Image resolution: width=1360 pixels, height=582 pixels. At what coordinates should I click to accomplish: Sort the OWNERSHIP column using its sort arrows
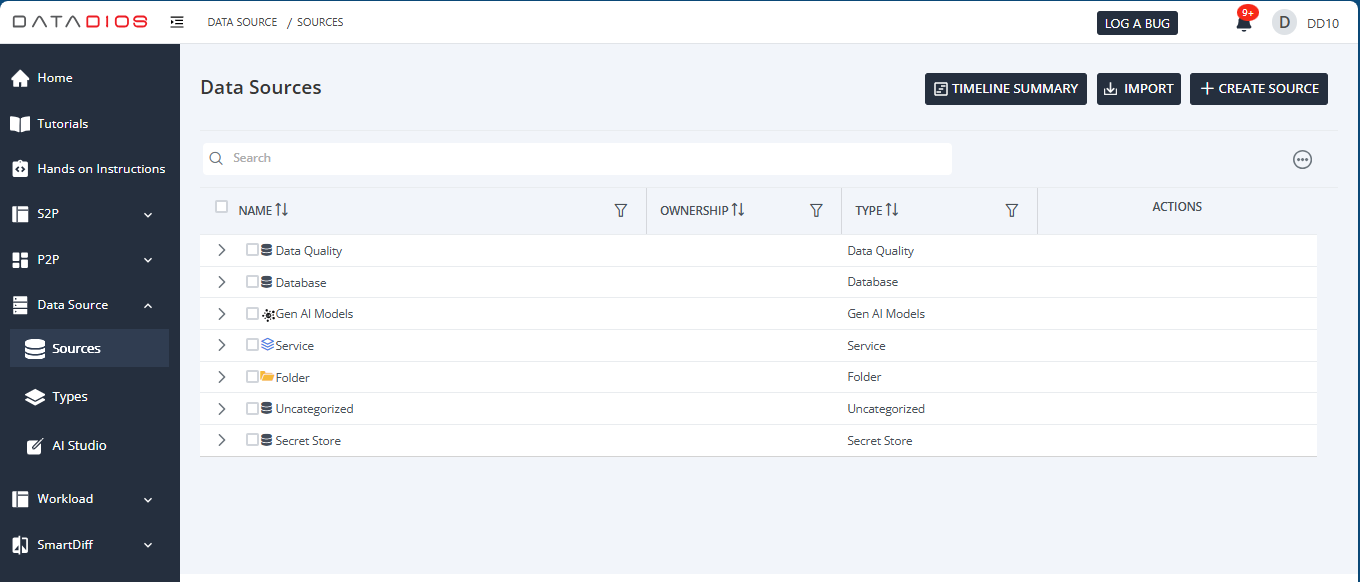(740, 210)
